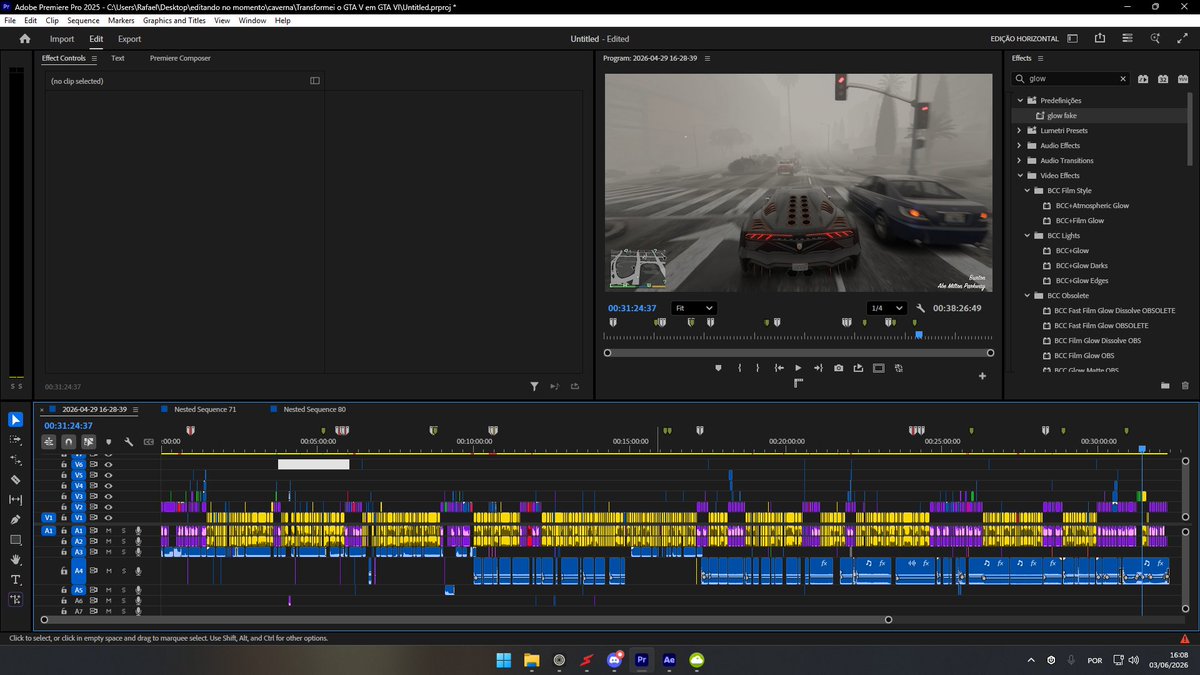Select the Track Select Forward tool
The width and height of the screenshot is (1200, 675).
coord(16,439)
